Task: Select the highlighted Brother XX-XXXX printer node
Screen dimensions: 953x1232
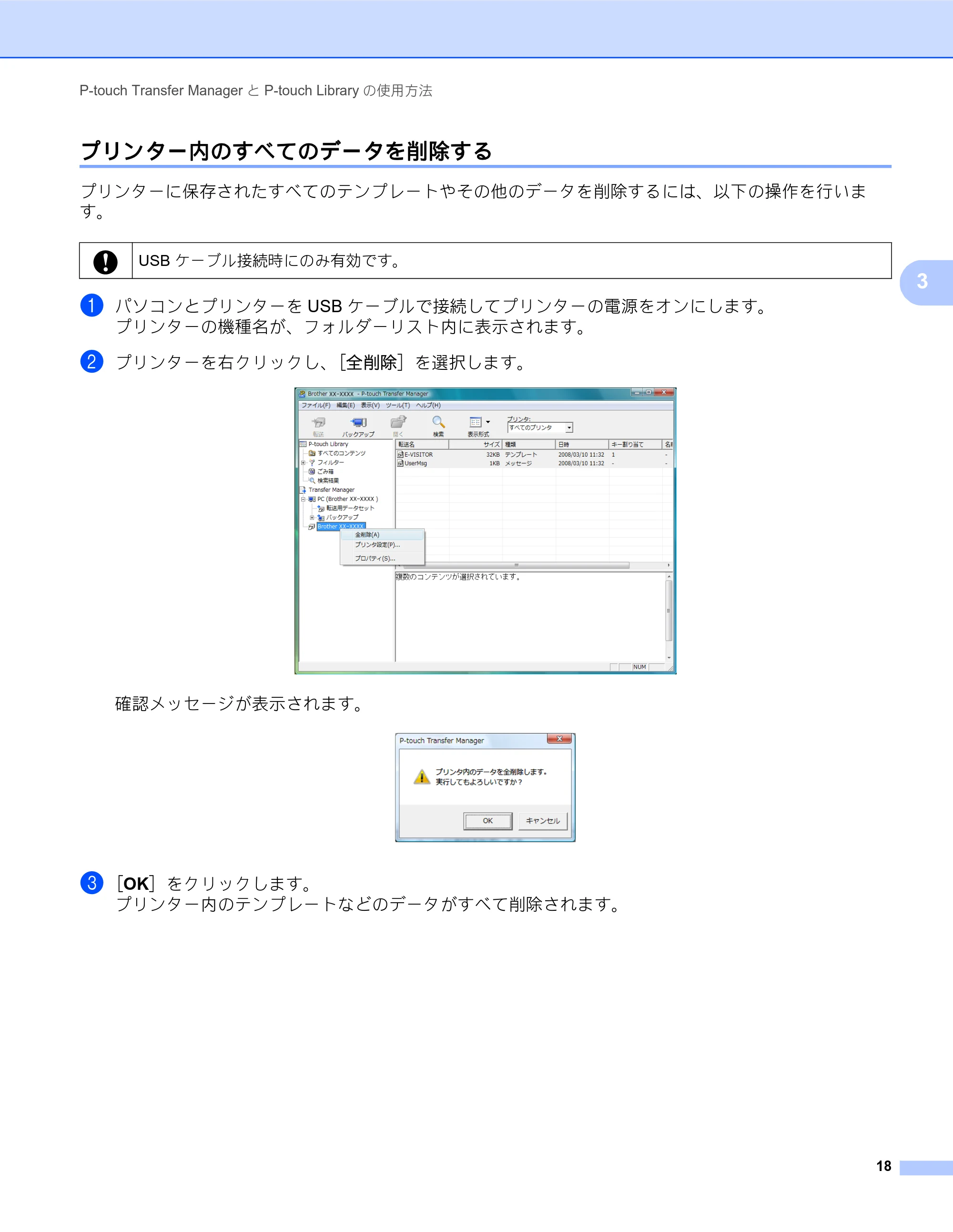Action: click(x=341, y=526)
